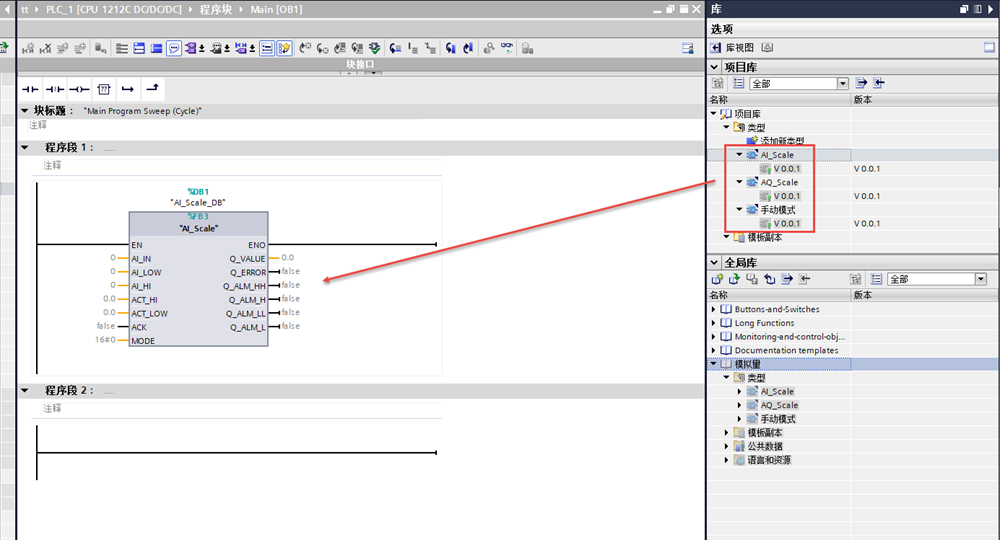The image size is (1000, 540).
Task: Open all networks toolbar icon
Action: 139,48
